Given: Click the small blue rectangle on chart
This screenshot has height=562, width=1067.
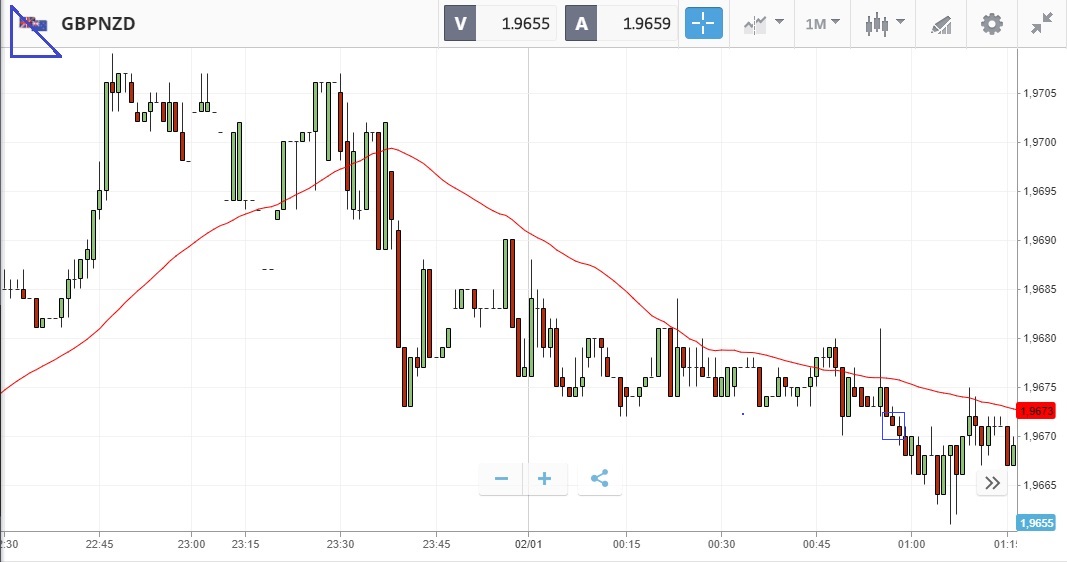Looking at the screenshot, I should 893,425.
